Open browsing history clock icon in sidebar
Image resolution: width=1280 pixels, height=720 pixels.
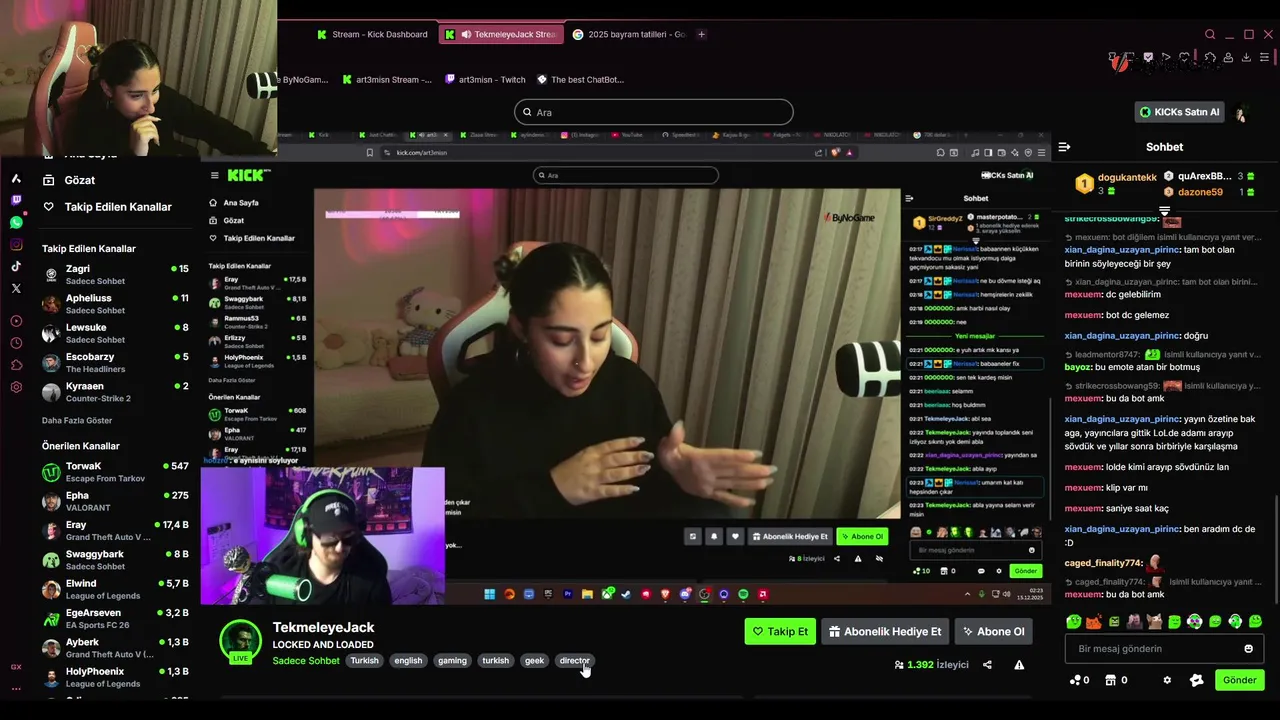16,343
